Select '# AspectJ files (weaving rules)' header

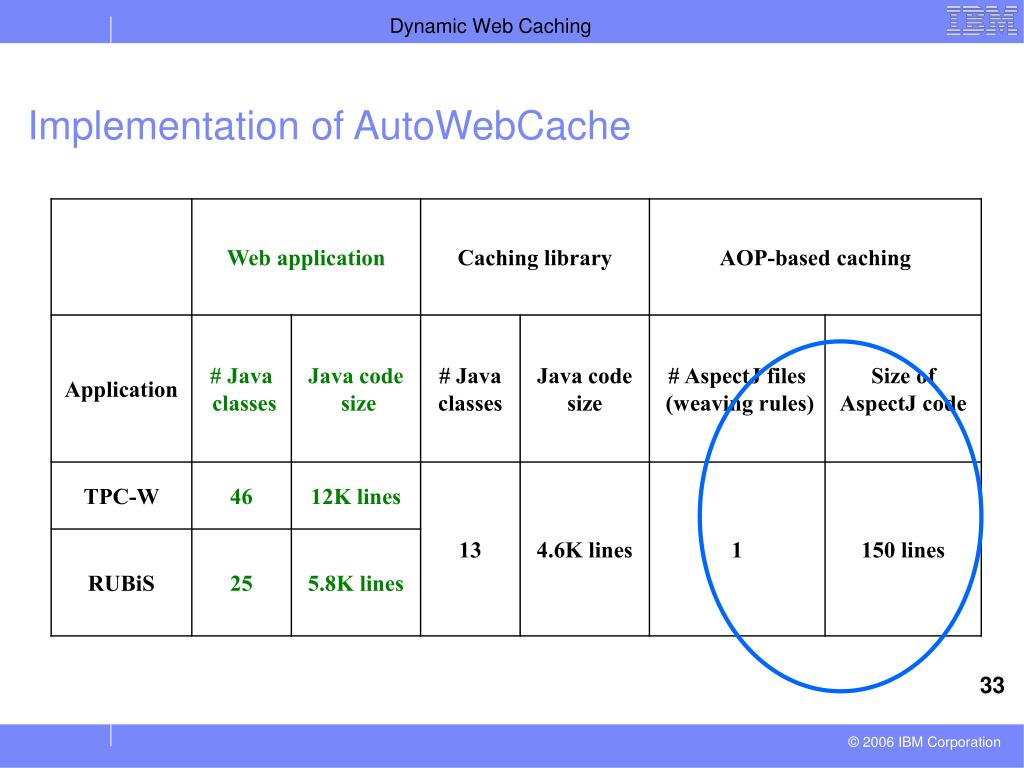tap(738, 390)
